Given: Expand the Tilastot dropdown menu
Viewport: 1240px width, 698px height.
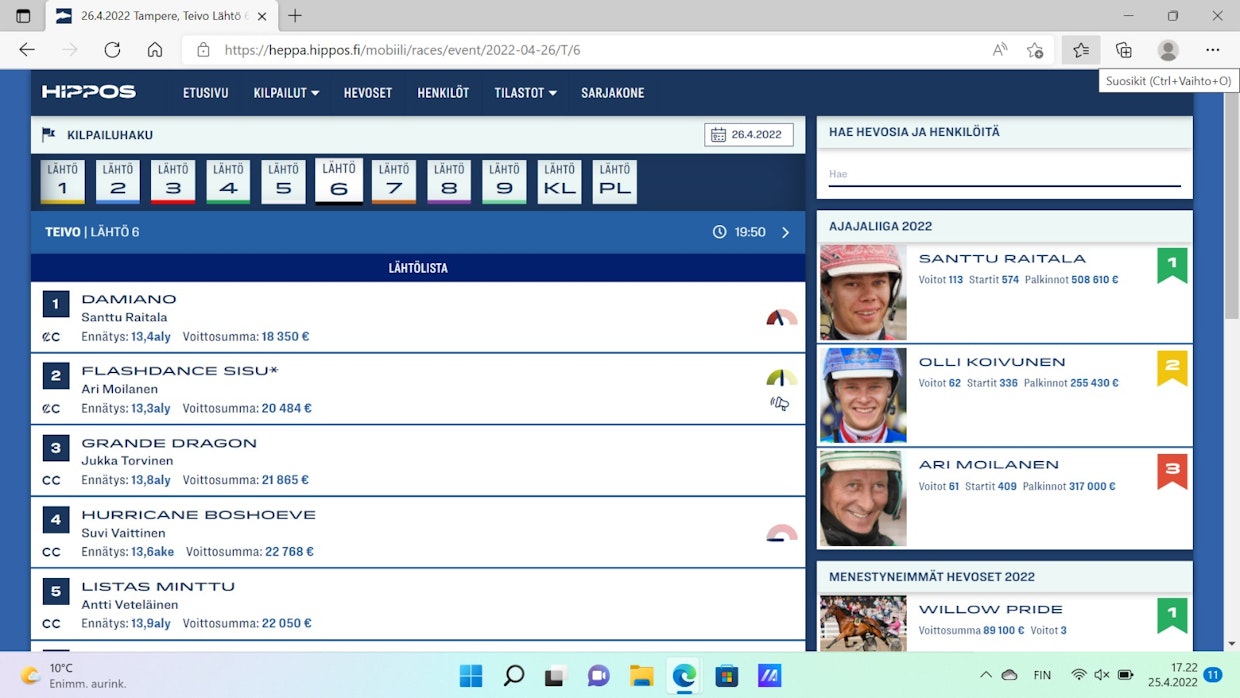Looking at the screenshot, I should tap(525, 93).
